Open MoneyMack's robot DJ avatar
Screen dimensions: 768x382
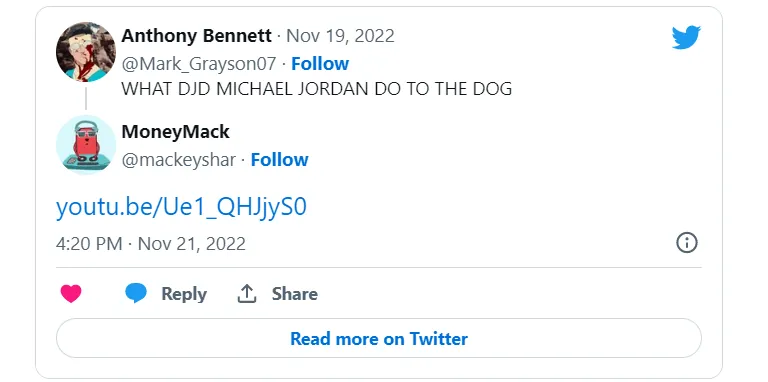86,145
